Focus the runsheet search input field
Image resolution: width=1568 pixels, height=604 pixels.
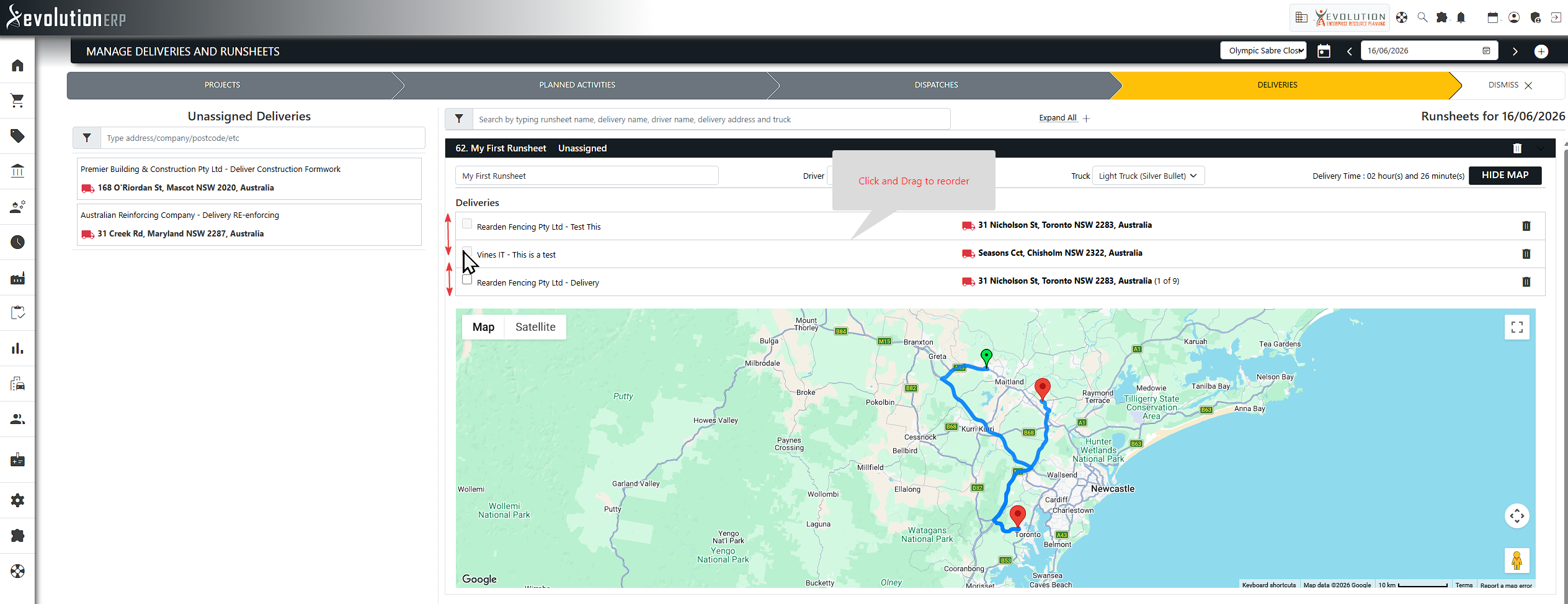pyautogui.click(x=711, y=119)
